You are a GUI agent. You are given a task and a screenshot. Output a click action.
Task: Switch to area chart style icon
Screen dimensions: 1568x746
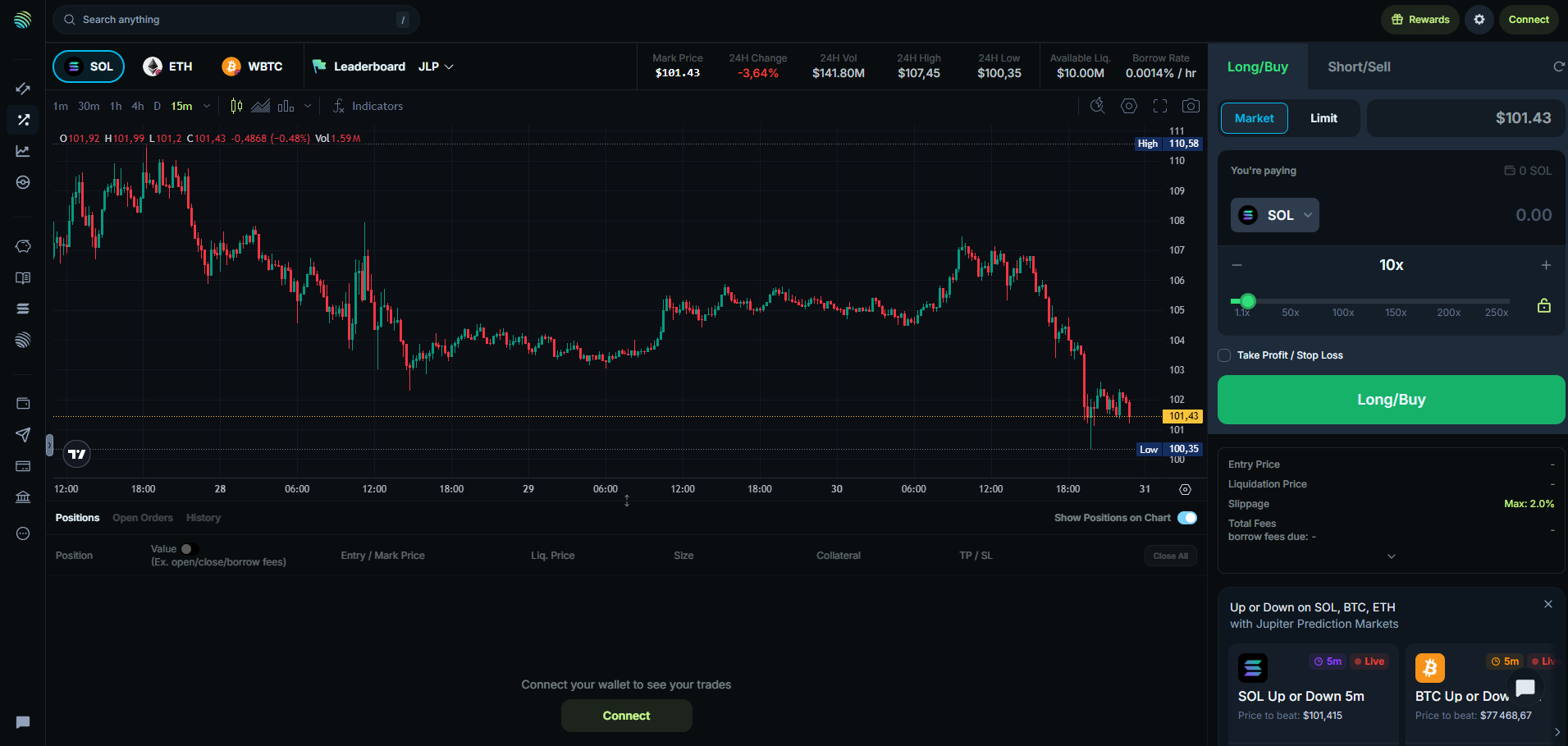click(x=261, y=106)
